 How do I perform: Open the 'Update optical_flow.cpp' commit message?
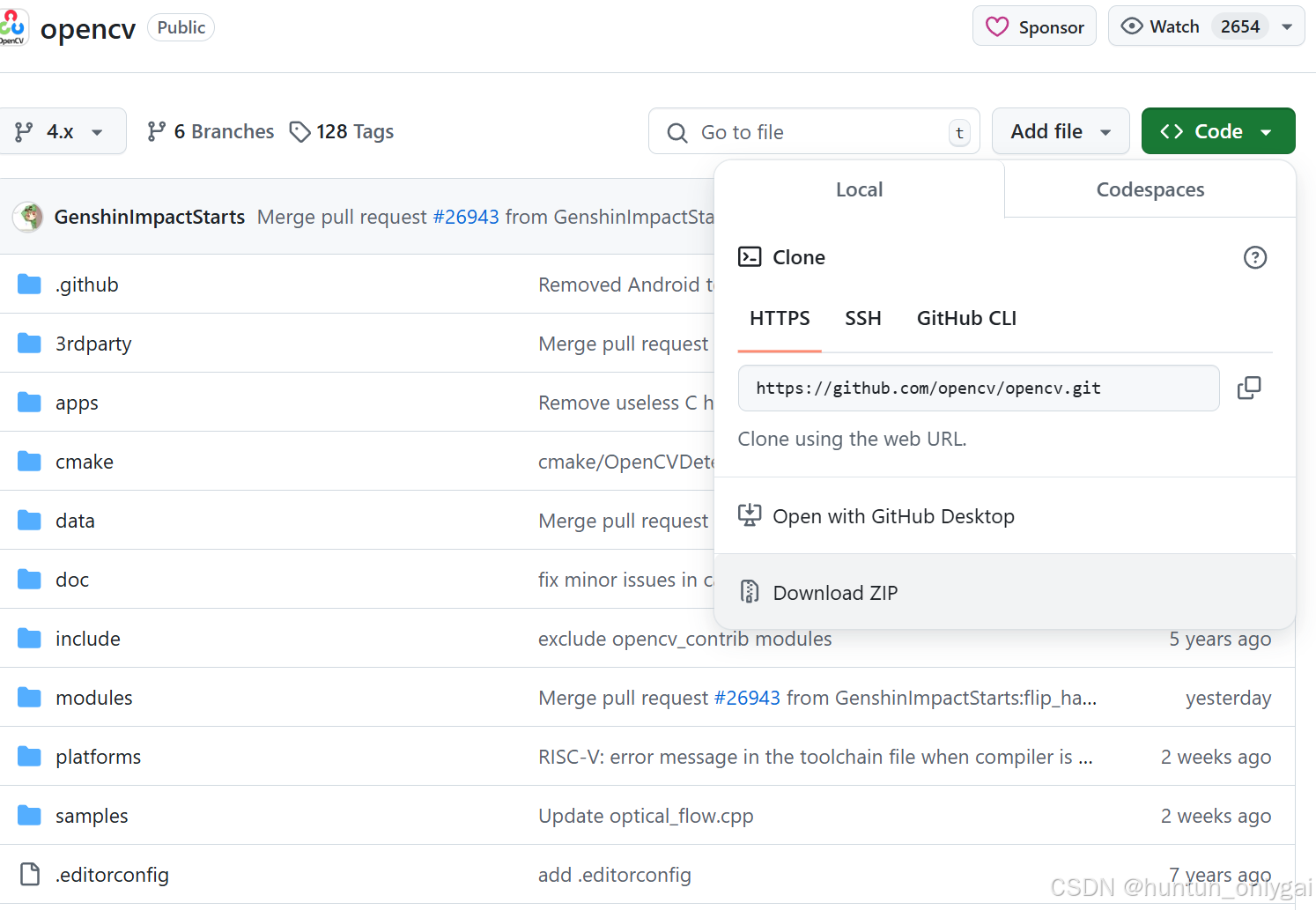pos(646,816)
